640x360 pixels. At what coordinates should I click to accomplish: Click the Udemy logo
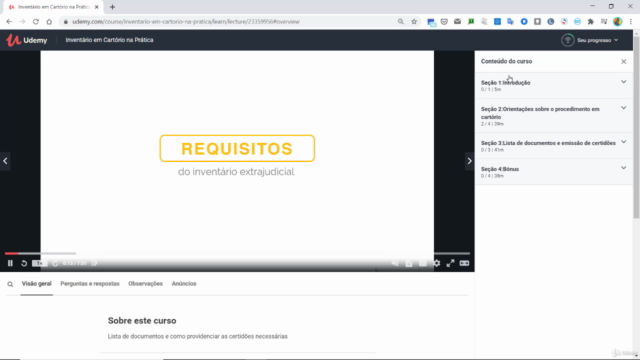(x=27, y=40)
